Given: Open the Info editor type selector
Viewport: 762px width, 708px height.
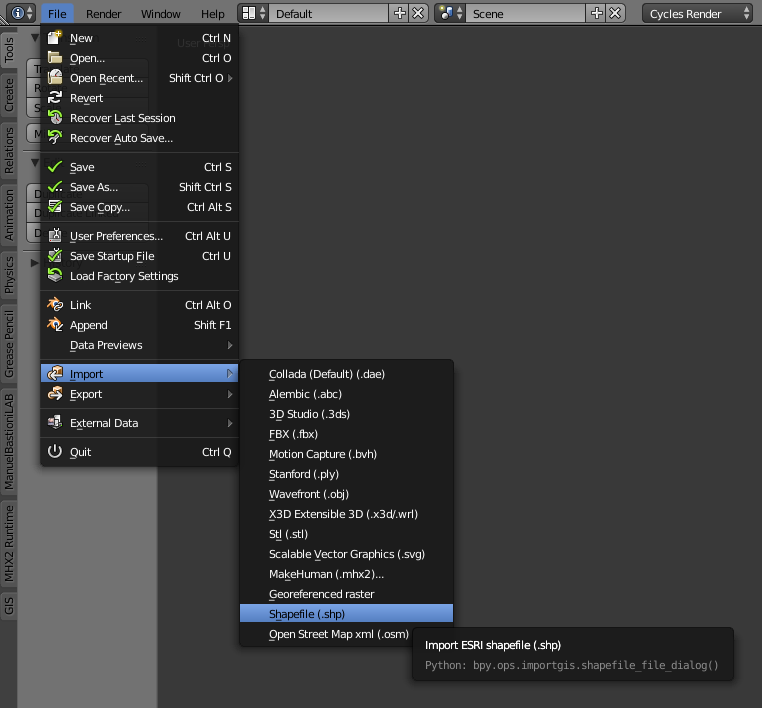Looking at the screenshot, I should pyautogui.click(x=22, y=13).
